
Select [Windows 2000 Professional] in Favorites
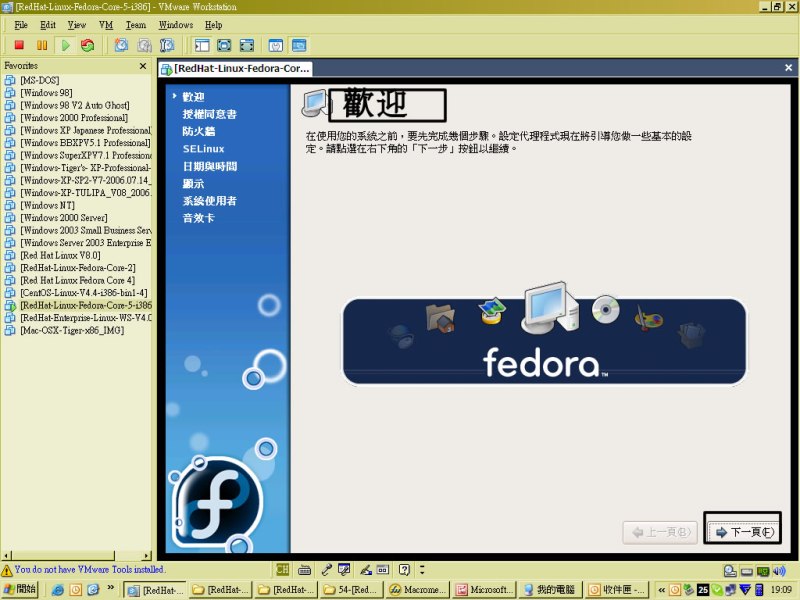74,118
